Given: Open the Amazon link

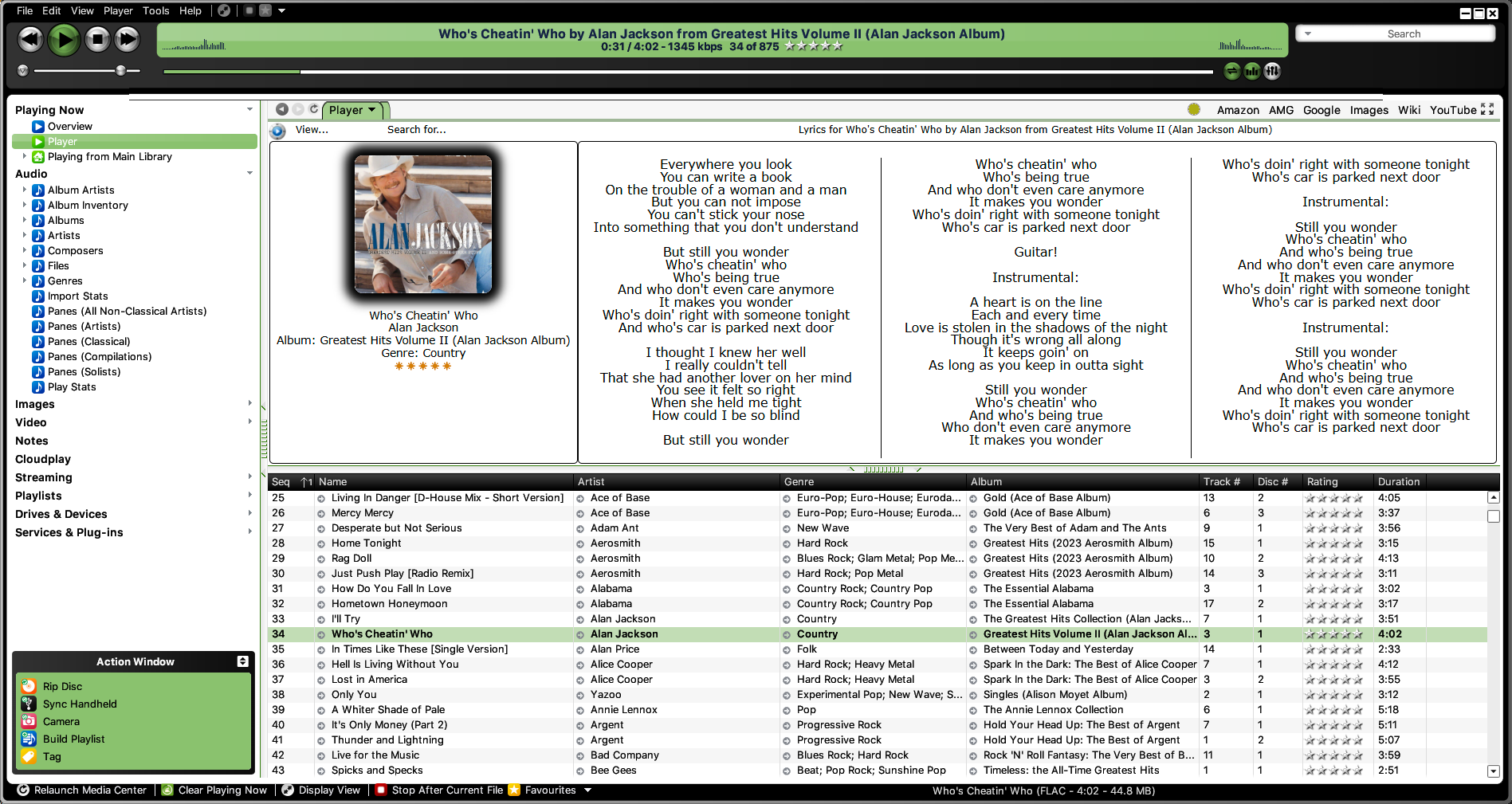Looking at the screenshot, I should [x=1238, y=110].
